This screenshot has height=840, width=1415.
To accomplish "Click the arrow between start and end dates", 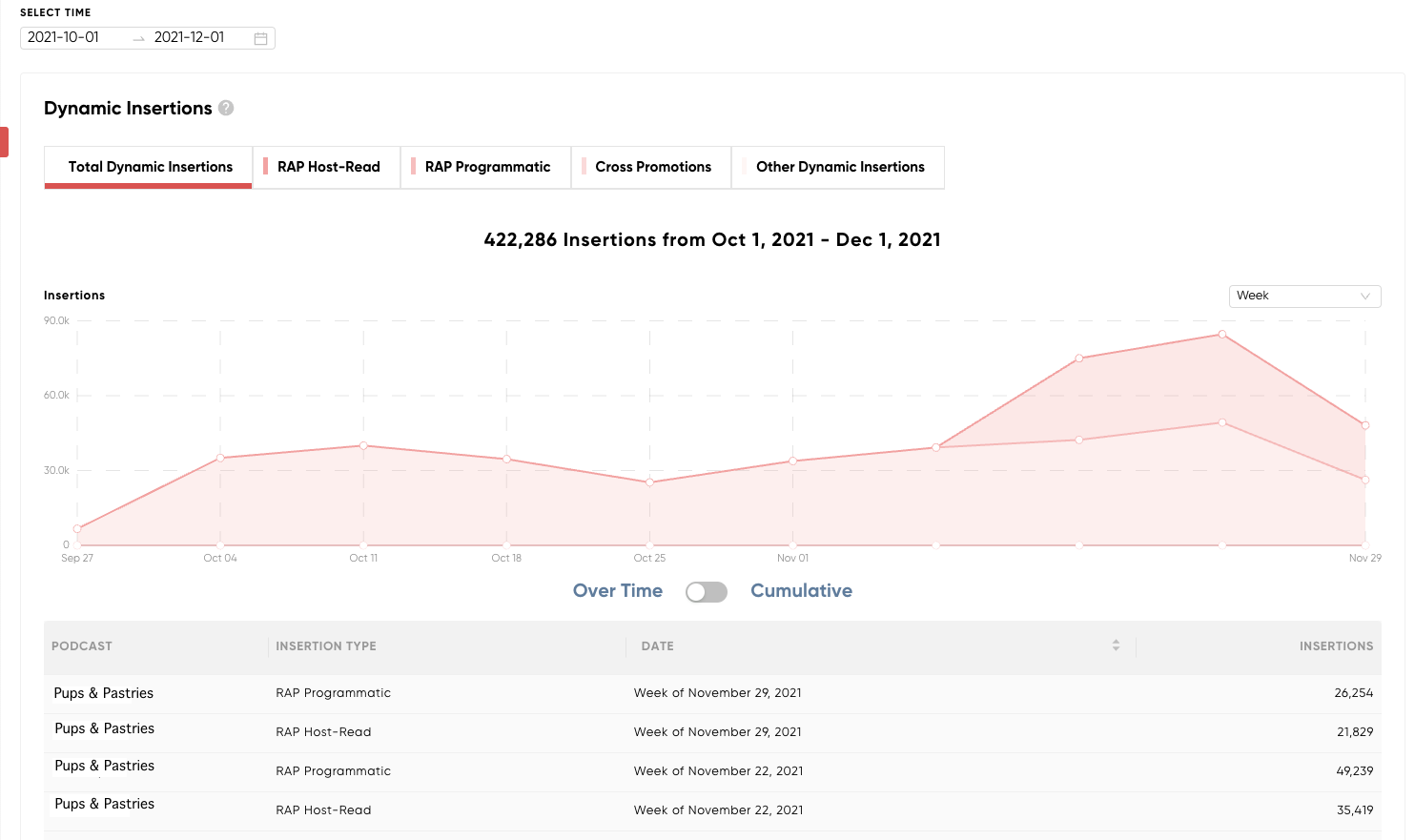I will click(139, 38).
